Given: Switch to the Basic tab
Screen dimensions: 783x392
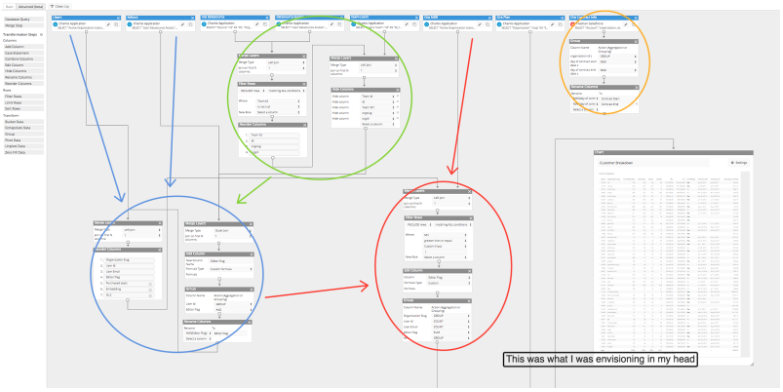Looking at the screenshot, I should coord(9,6).
